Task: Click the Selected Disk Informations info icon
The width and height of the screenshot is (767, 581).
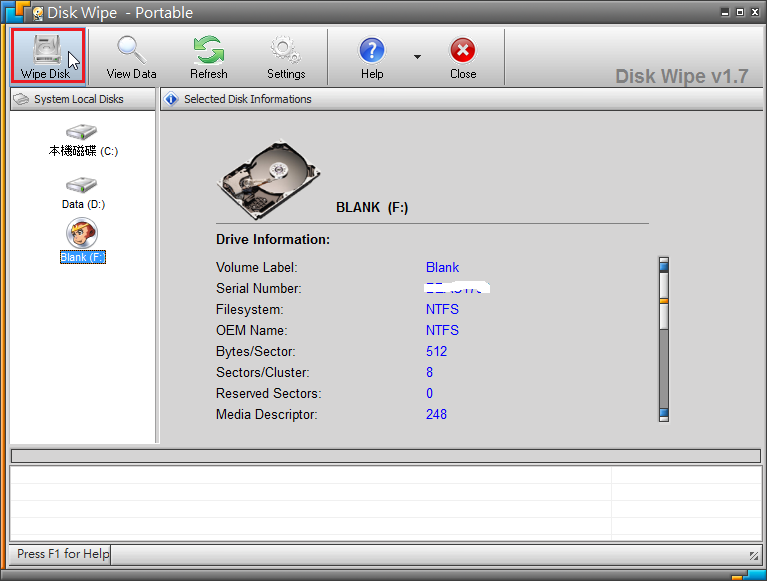Action: point(171,99)
